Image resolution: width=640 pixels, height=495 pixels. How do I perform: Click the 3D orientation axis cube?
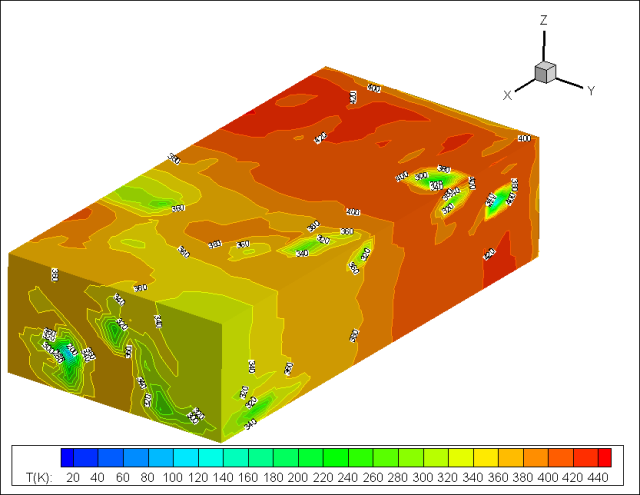tap(545, 72)
